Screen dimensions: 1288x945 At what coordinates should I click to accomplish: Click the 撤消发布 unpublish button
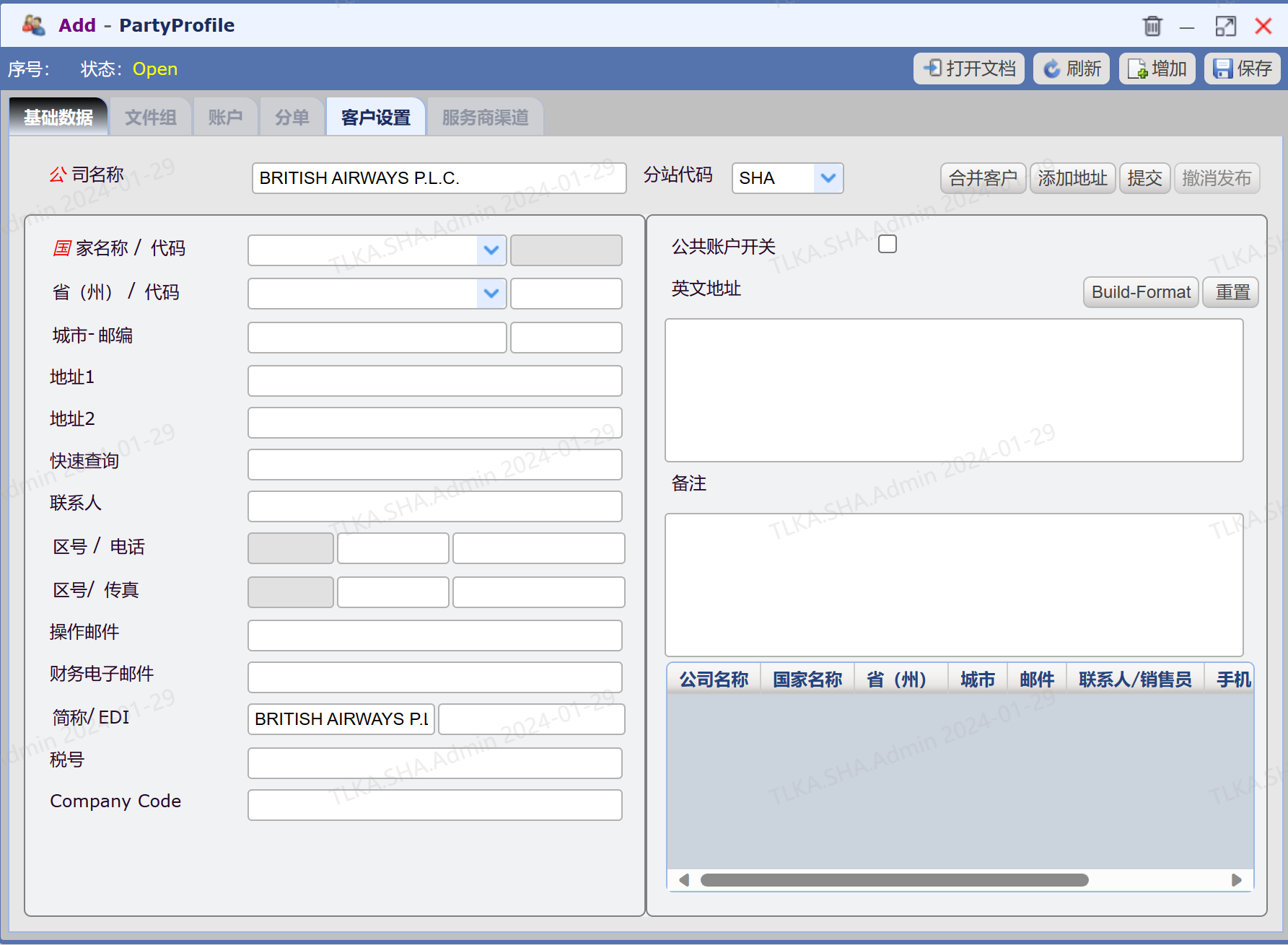tap(1217, 178)
